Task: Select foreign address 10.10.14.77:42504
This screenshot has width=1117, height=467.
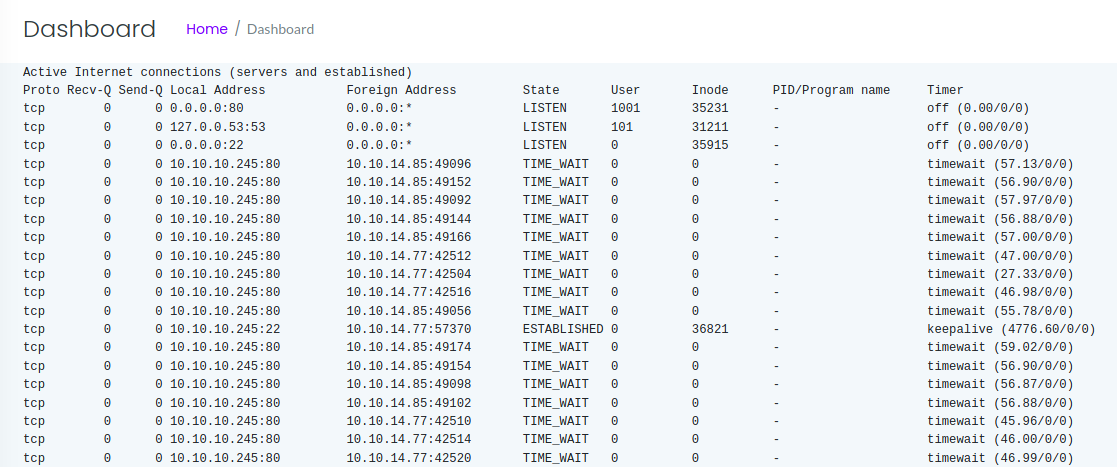Action: point(409,274)
